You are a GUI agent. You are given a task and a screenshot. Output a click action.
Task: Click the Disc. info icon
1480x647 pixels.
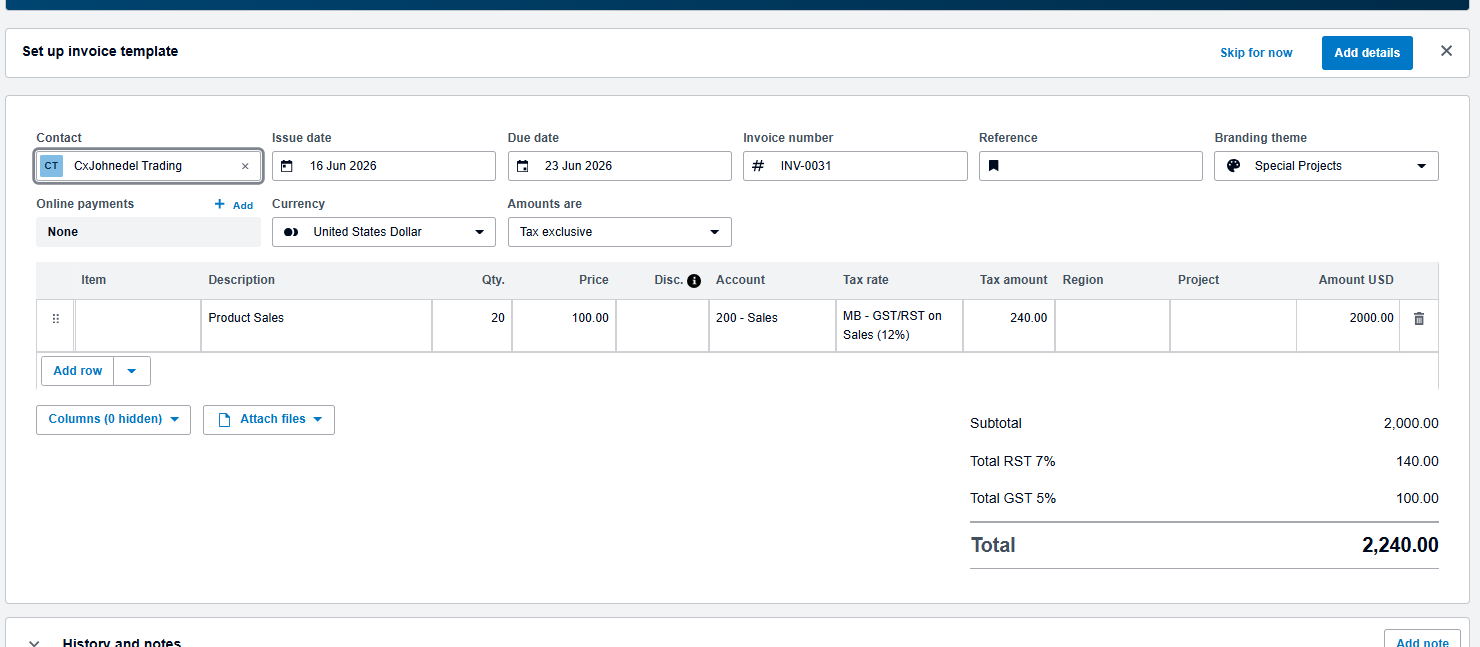click(x=694, y=281)
